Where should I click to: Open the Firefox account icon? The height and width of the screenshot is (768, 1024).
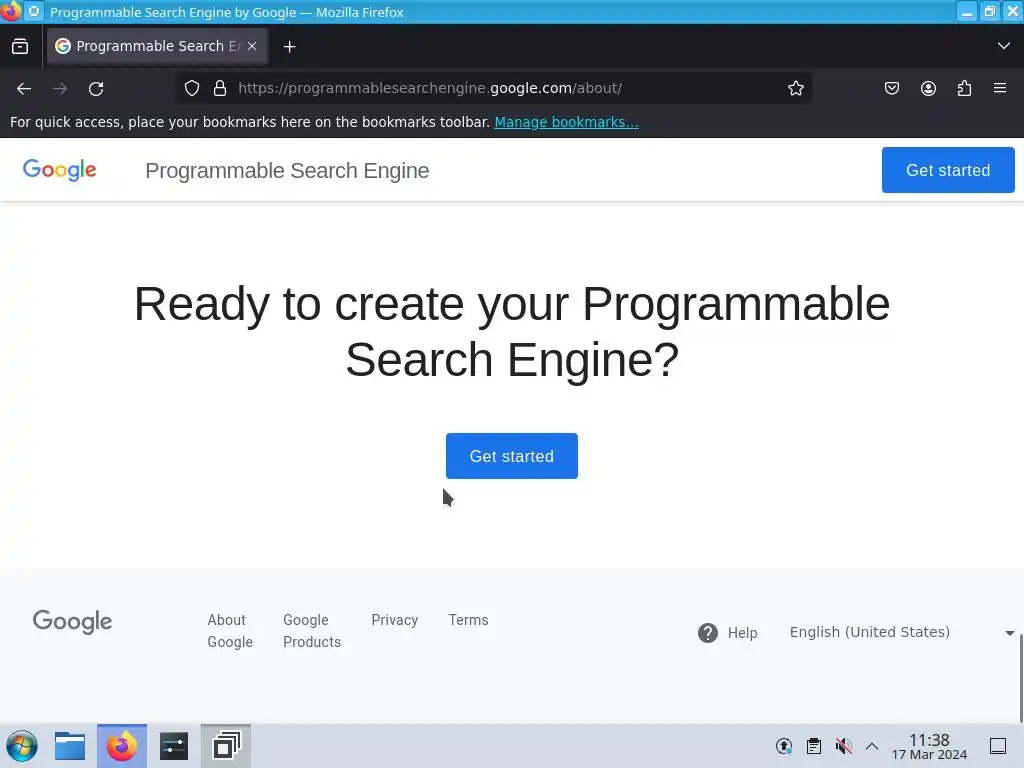928,88
